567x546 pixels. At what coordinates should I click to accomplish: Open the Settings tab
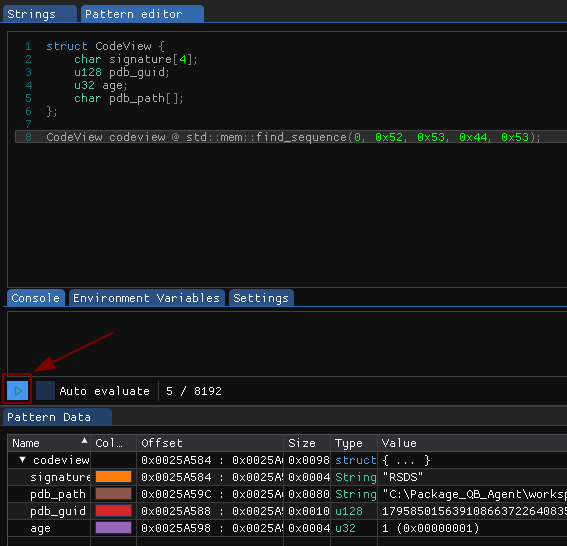261,298
